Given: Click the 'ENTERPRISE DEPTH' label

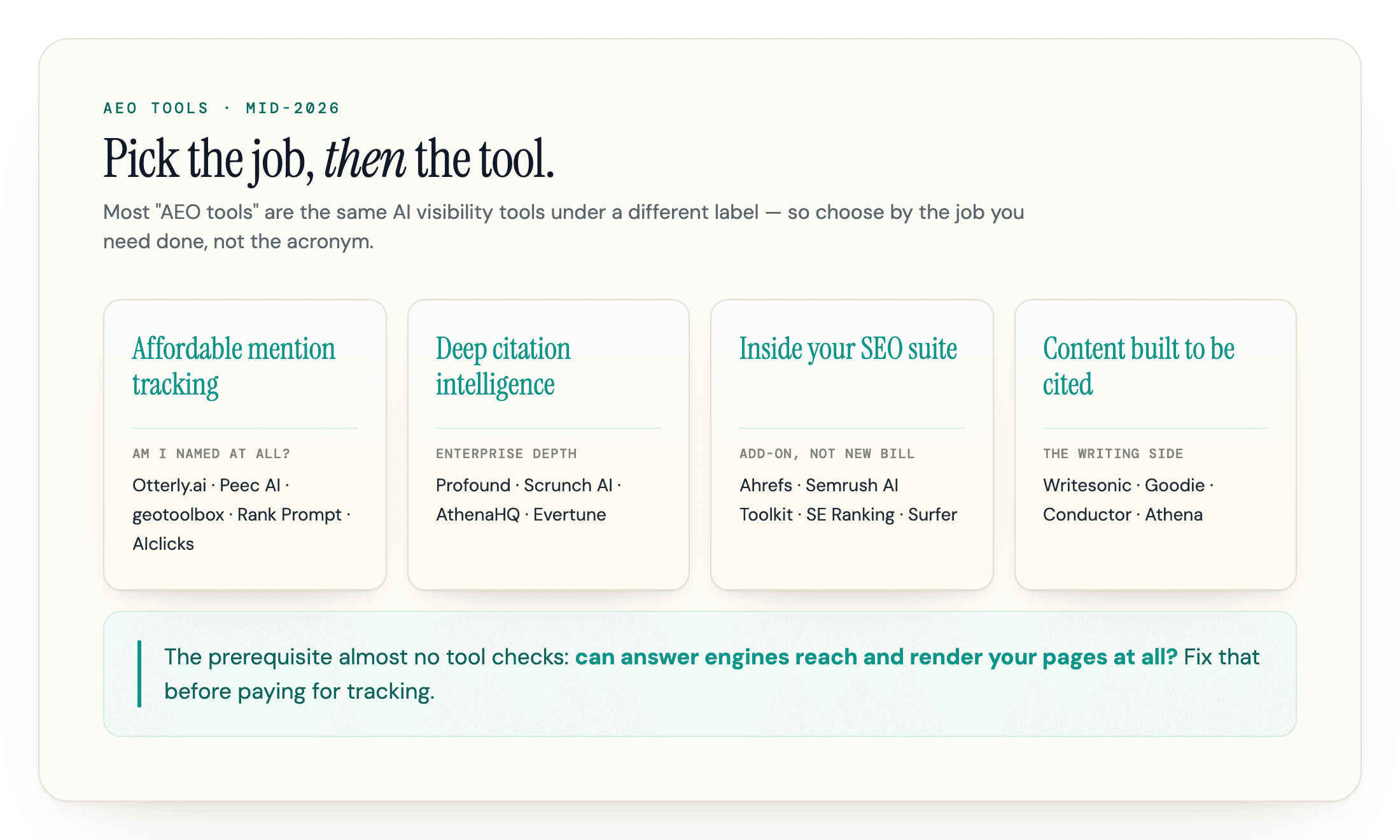Looking at the screenshot, I should 506,454.
